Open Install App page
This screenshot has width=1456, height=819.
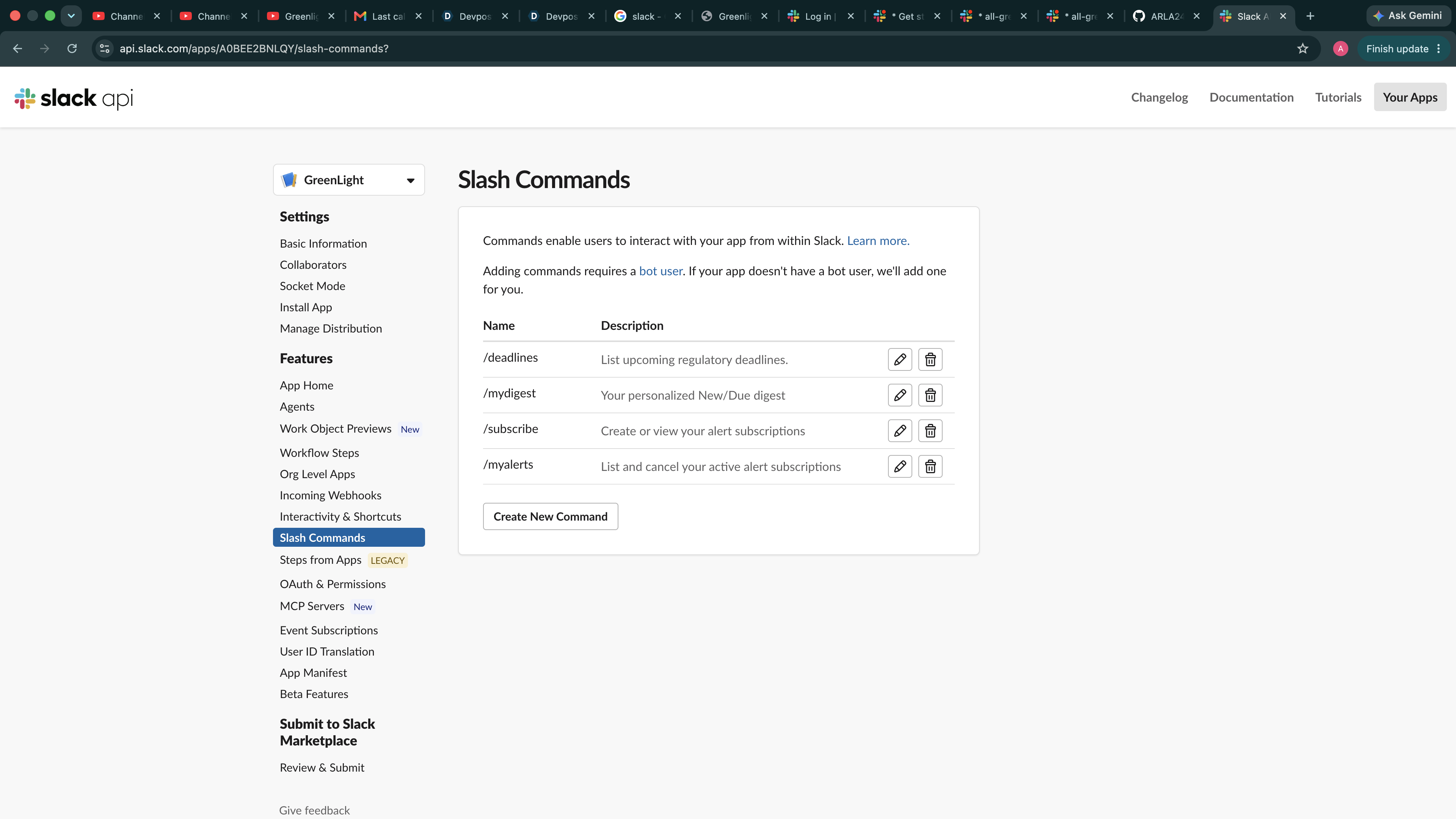pos(306,308)
